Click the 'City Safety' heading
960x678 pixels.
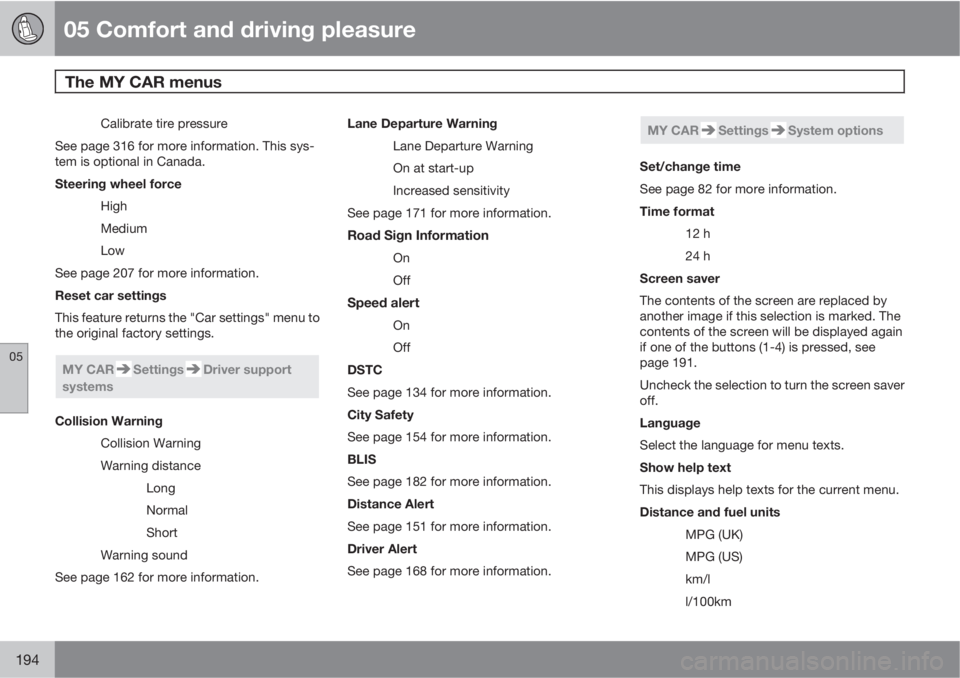[x=380, y=415]
